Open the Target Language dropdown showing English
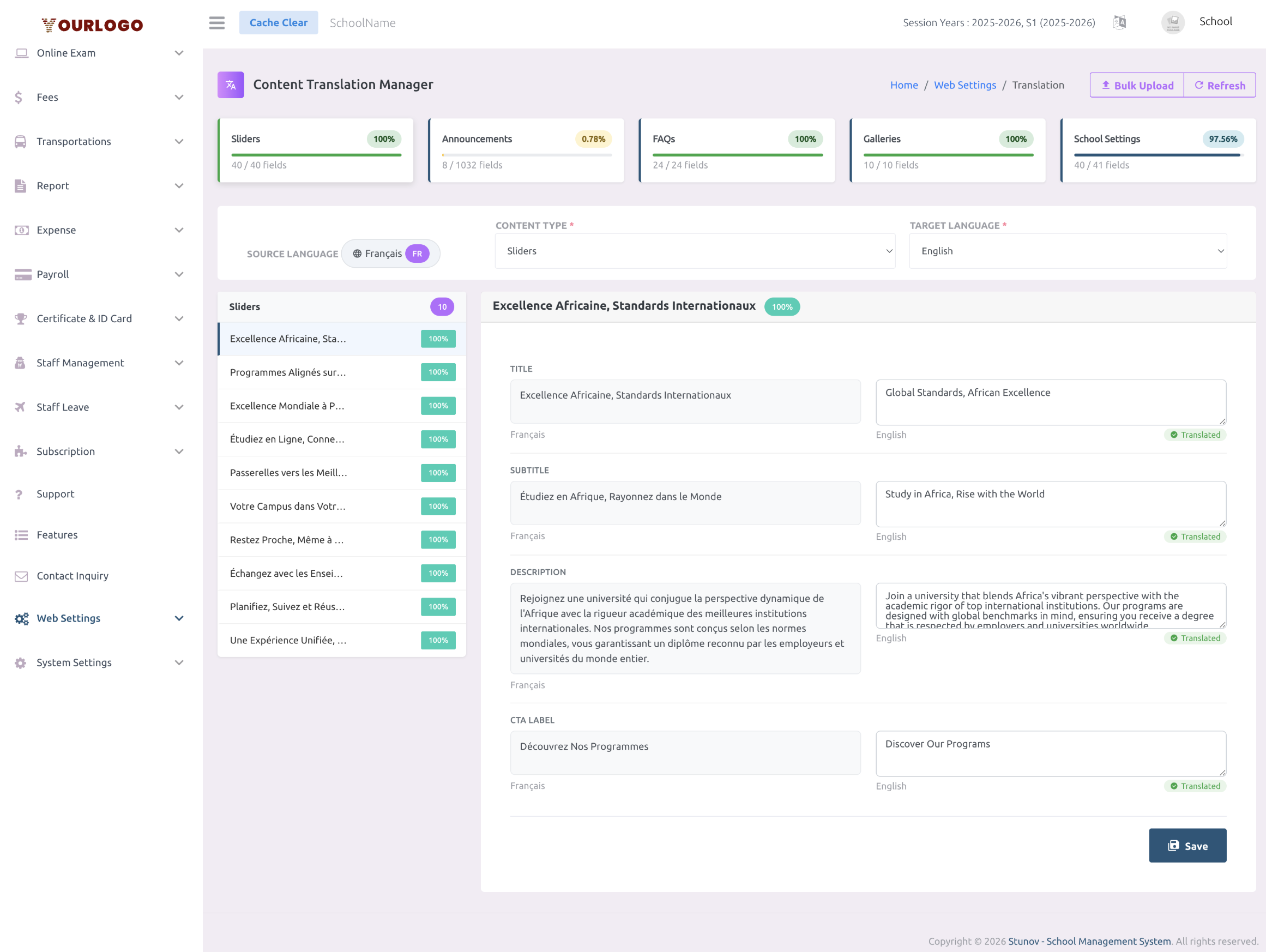Viewport: 1266px width, 952px height. (x=1068, y=251)
